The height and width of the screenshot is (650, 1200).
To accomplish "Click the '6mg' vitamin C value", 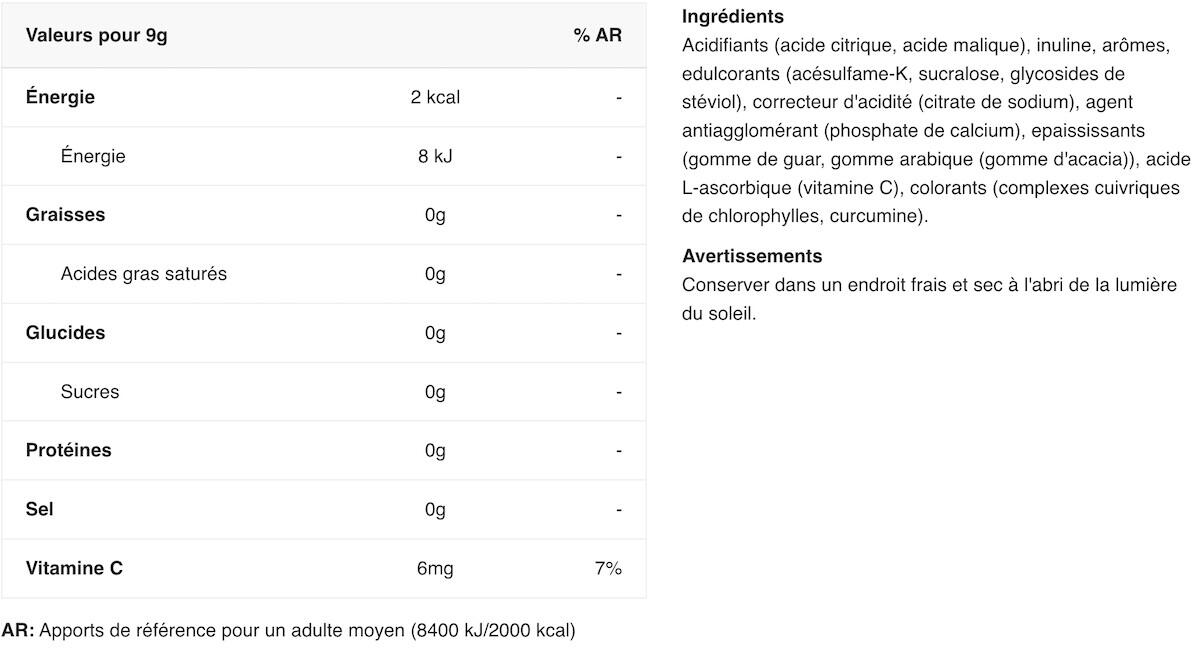I will click(x=435, y=568).
